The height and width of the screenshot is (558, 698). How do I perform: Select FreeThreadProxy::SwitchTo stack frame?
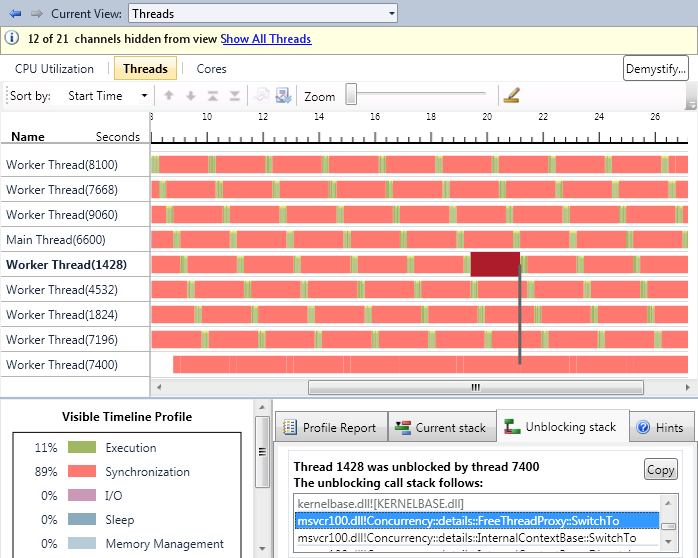tap(476, 520)
